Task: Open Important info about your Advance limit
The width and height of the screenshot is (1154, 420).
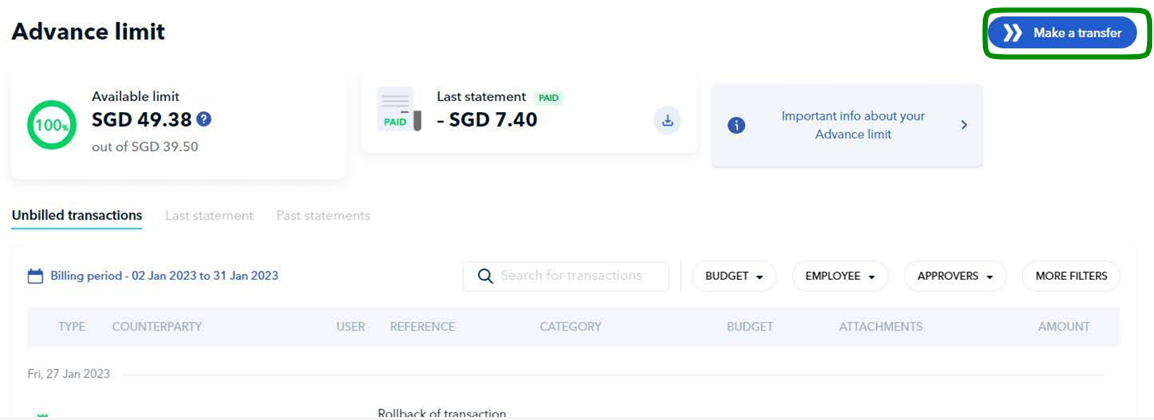Action: point(852,125)
